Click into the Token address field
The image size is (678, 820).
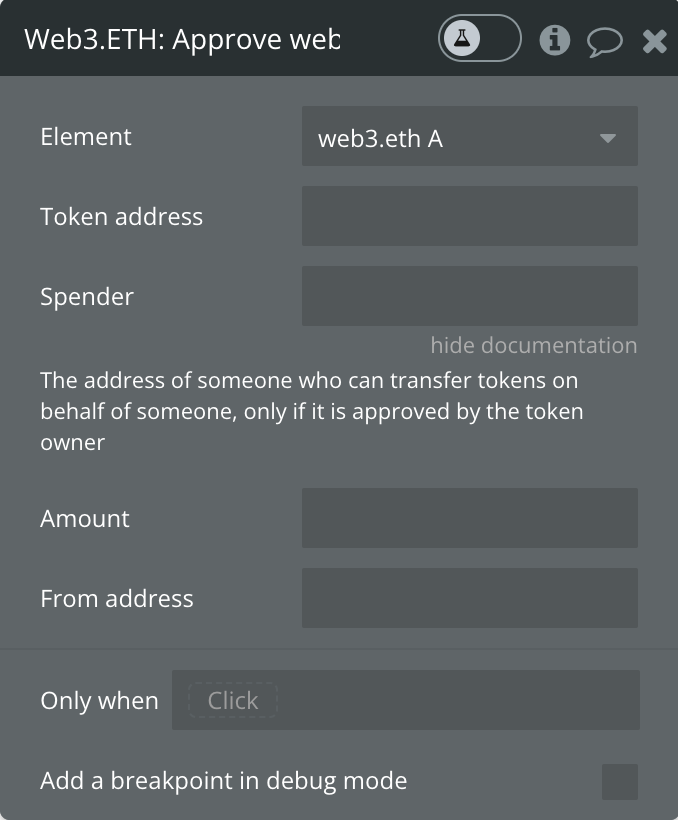click(x=469, y=216)
